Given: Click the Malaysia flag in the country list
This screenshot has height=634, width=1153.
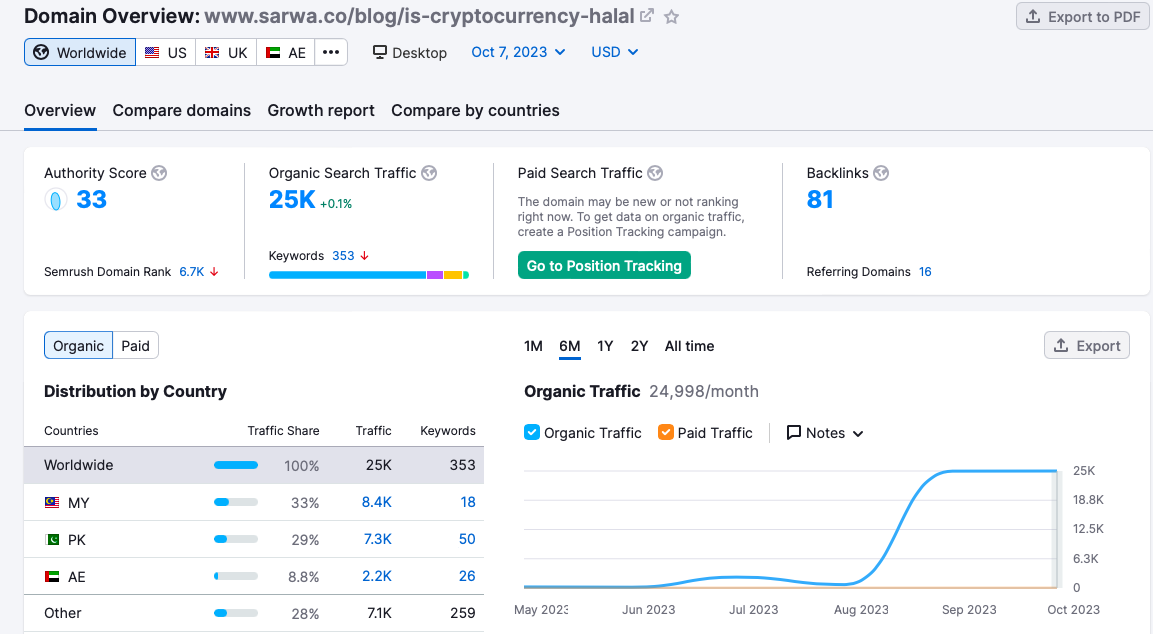Looking at the screenshot, I should (52, 502).
